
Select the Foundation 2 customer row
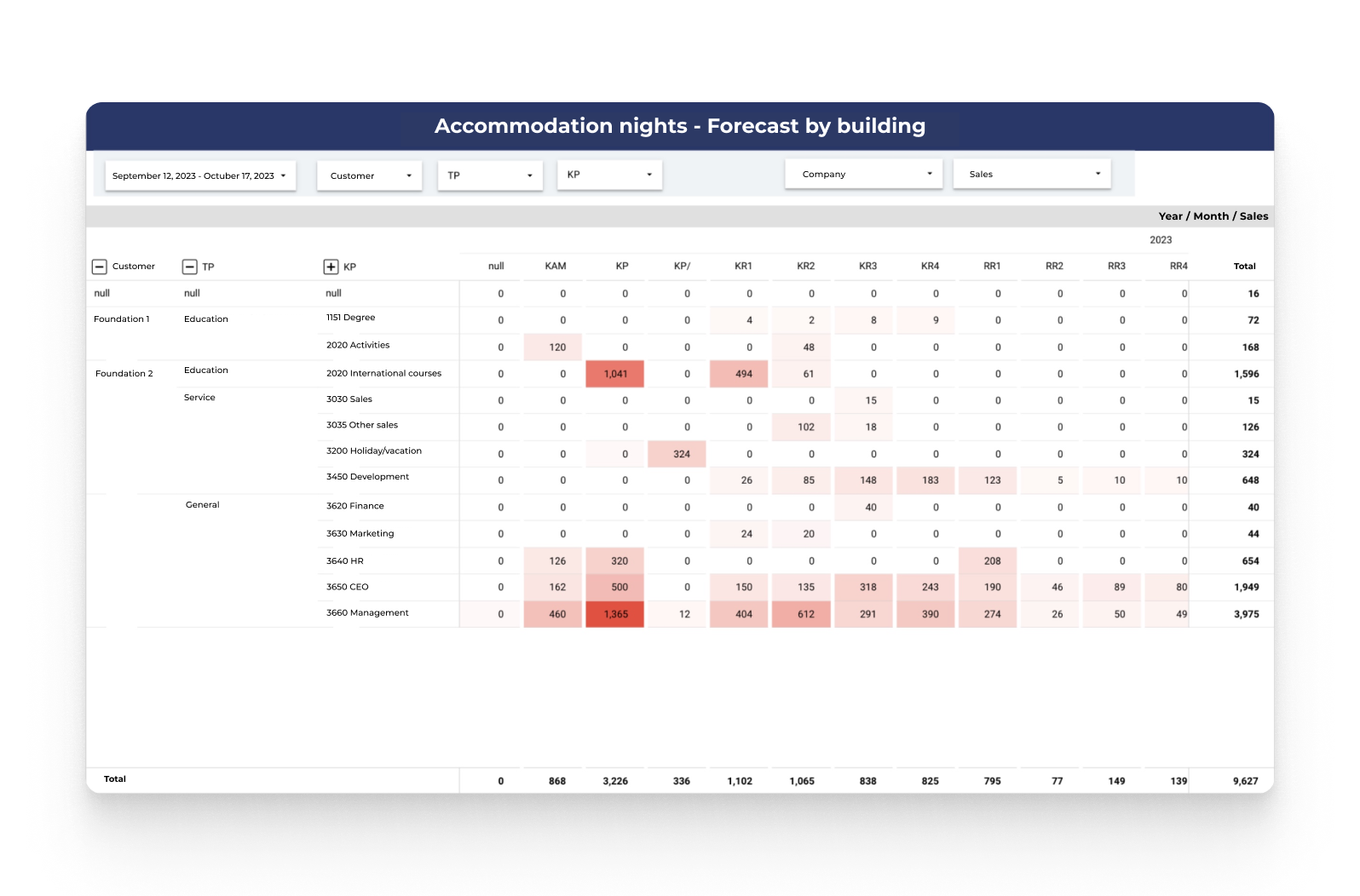pos(124,374)
